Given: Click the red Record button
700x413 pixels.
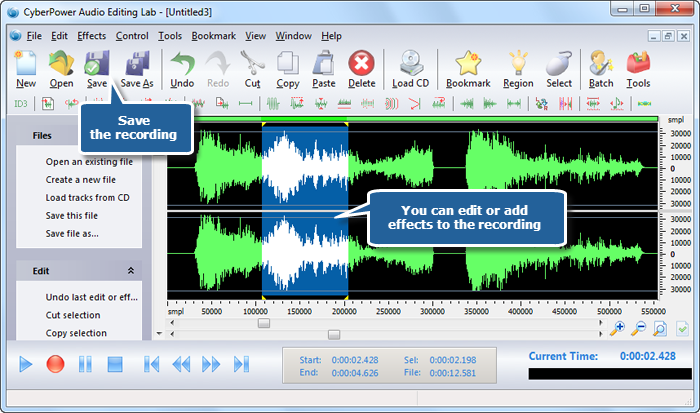Looking at the screenshot, I should click(55, 364).
